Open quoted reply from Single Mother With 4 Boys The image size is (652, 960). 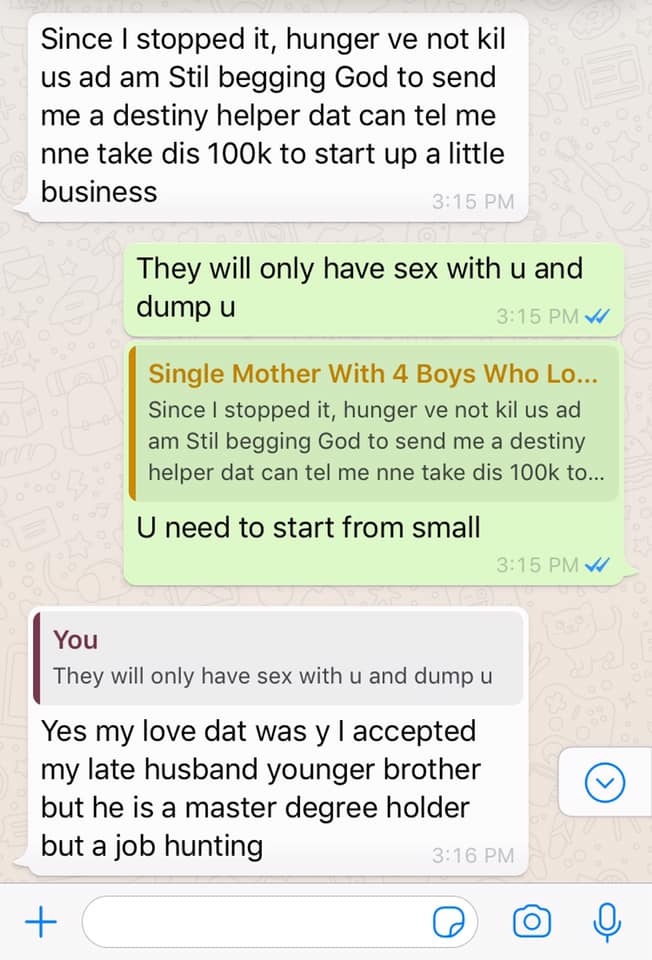373,423
